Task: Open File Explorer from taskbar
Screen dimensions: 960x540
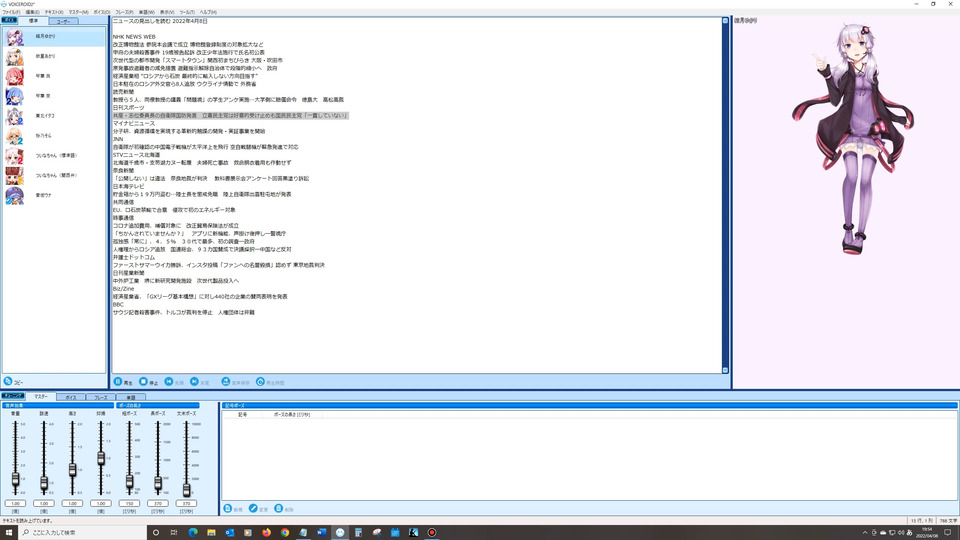Action: (x=211, y=533)
